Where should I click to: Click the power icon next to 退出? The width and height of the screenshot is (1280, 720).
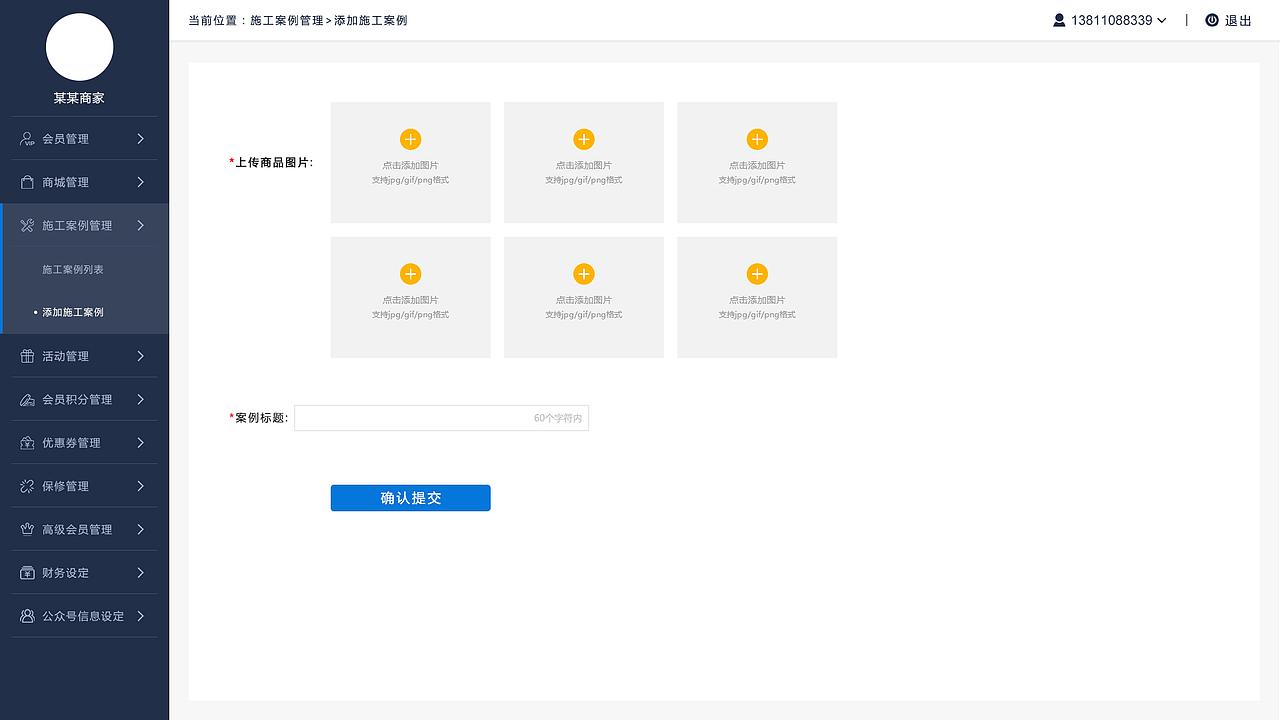1212,20
